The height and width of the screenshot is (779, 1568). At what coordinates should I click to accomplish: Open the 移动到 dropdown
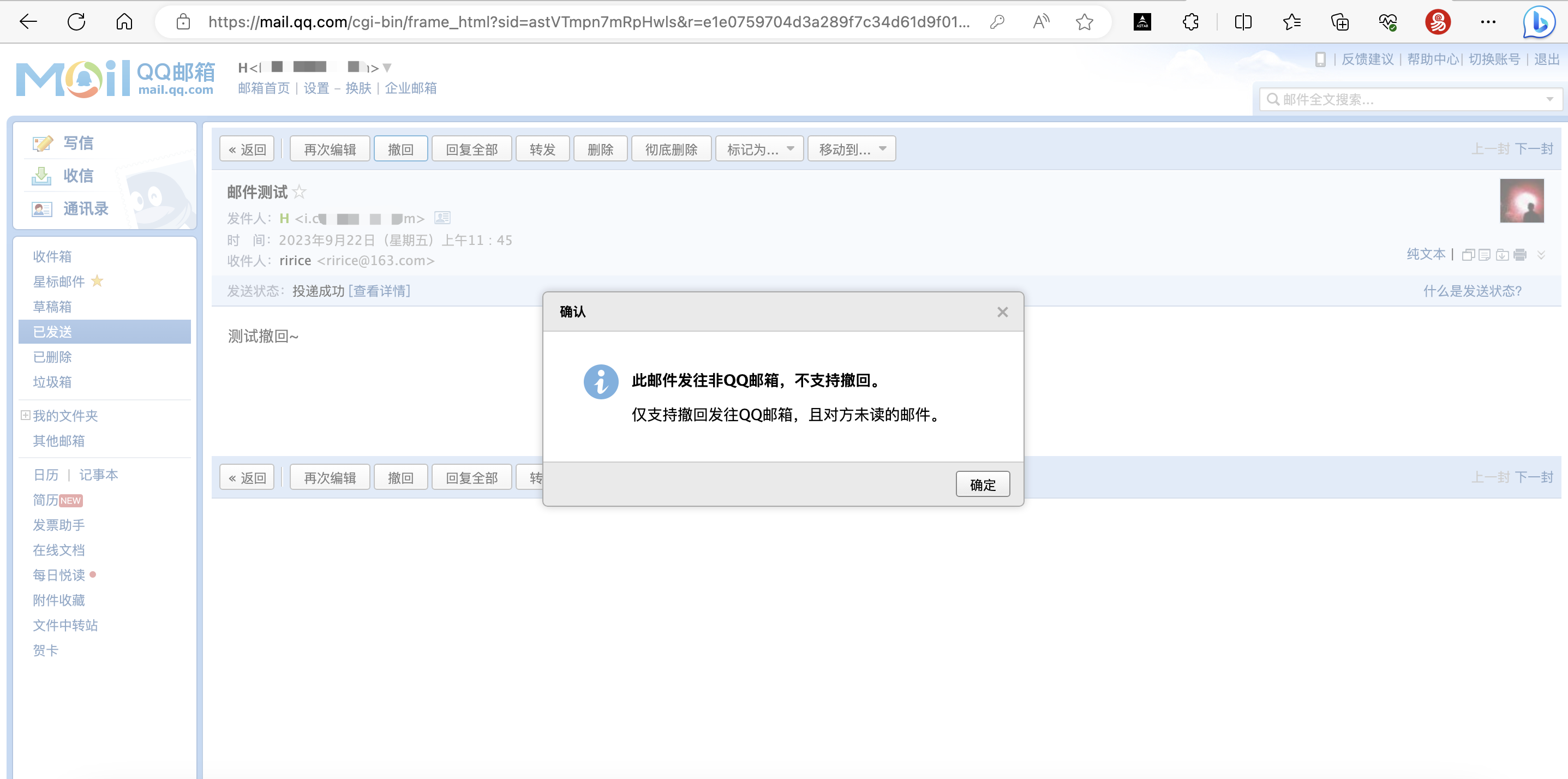pyautogui.click(x=851, y=148)
